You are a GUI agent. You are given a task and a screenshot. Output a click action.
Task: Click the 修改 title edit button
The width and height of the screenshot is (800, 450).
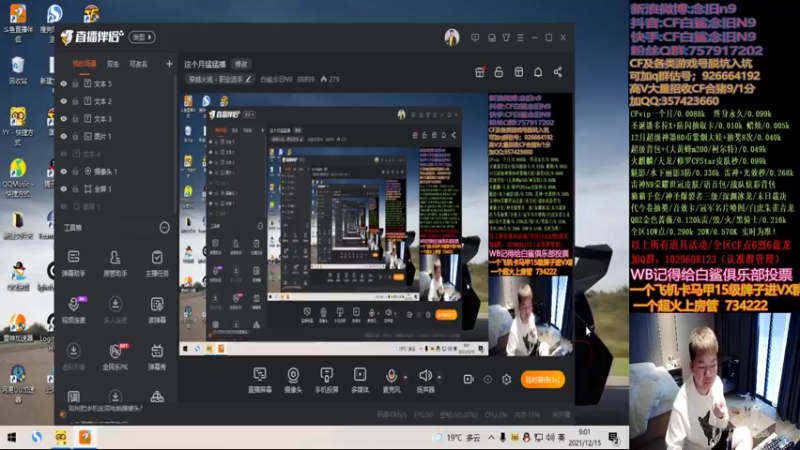[241, 64]
